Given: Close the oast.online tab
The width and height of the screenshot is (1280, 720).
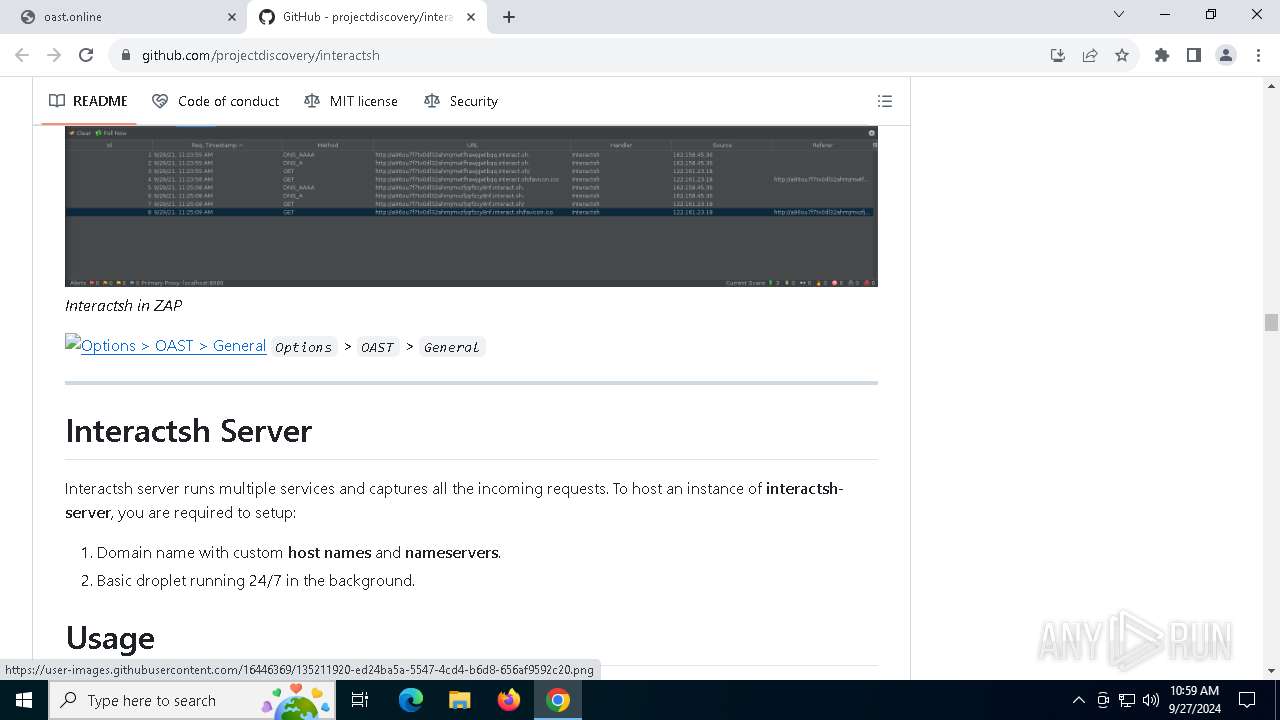Looking at the screenshot, I should [x=232, y=17].
